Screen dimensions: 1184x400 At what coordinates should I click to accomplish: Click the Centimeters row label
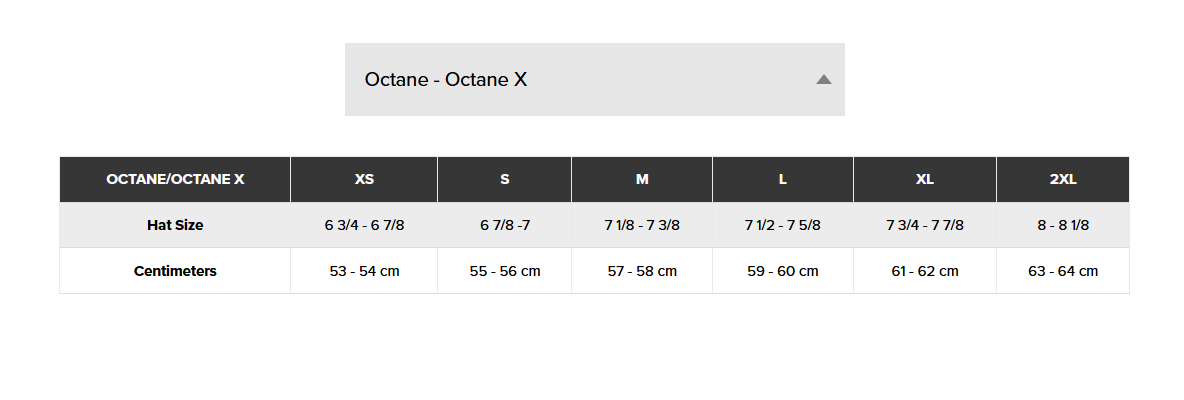click(175, 271)
